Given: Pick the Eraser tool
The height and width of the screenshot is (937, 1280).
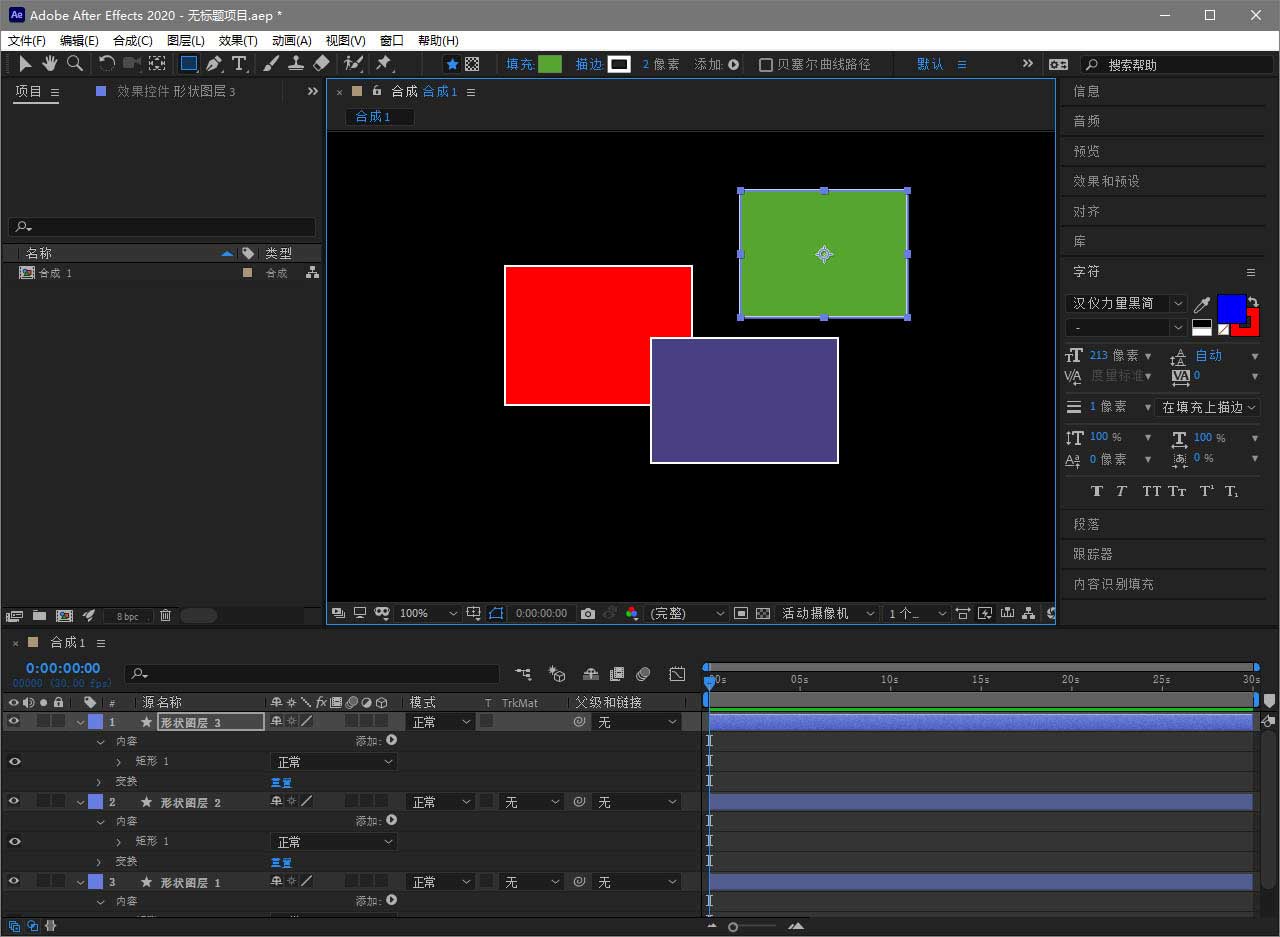Looking at the screenshot, I should [x=321, y=64].
